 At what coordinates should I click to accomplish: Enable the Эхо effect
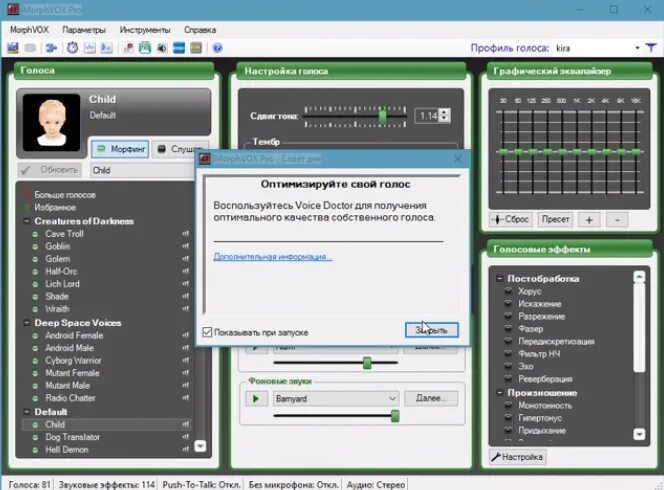click(x=508, y=366)
